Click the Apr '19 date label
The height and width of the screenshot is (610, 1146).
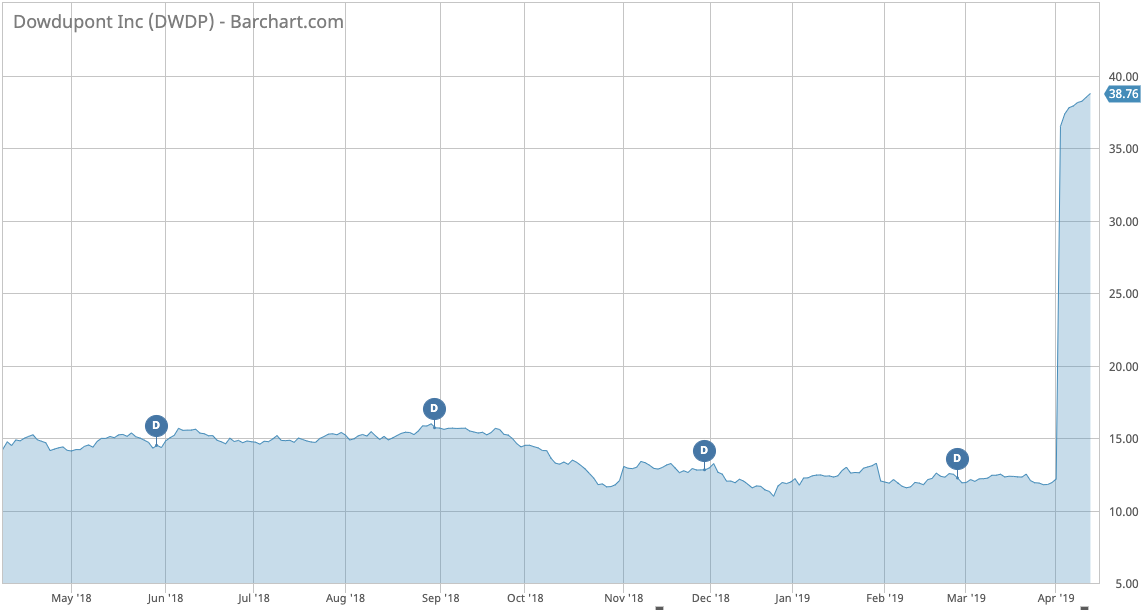(x=1055, y=598)
